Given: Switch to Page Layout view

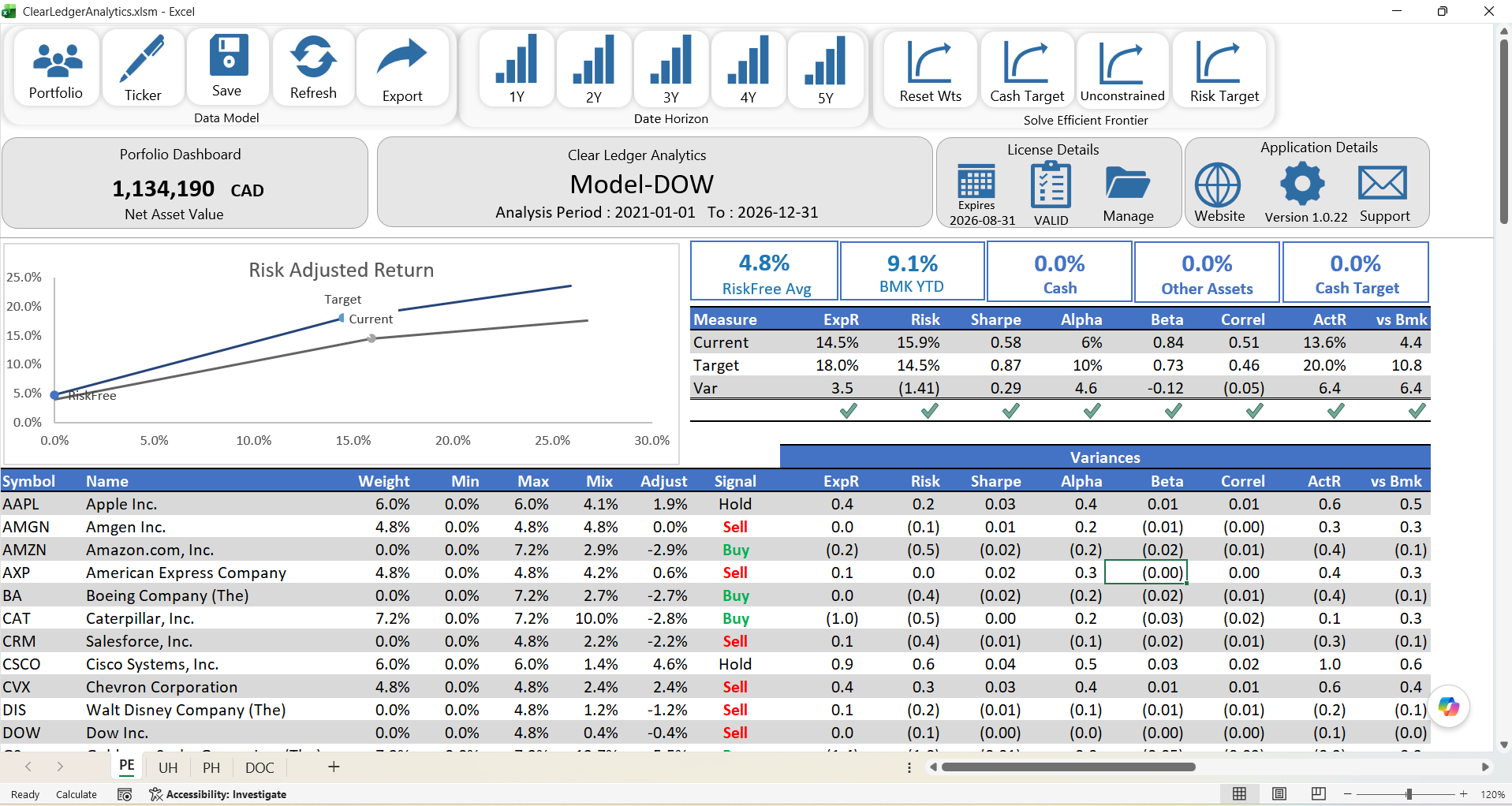Looking at the screenshot, I should click(x=1279, y=794).
